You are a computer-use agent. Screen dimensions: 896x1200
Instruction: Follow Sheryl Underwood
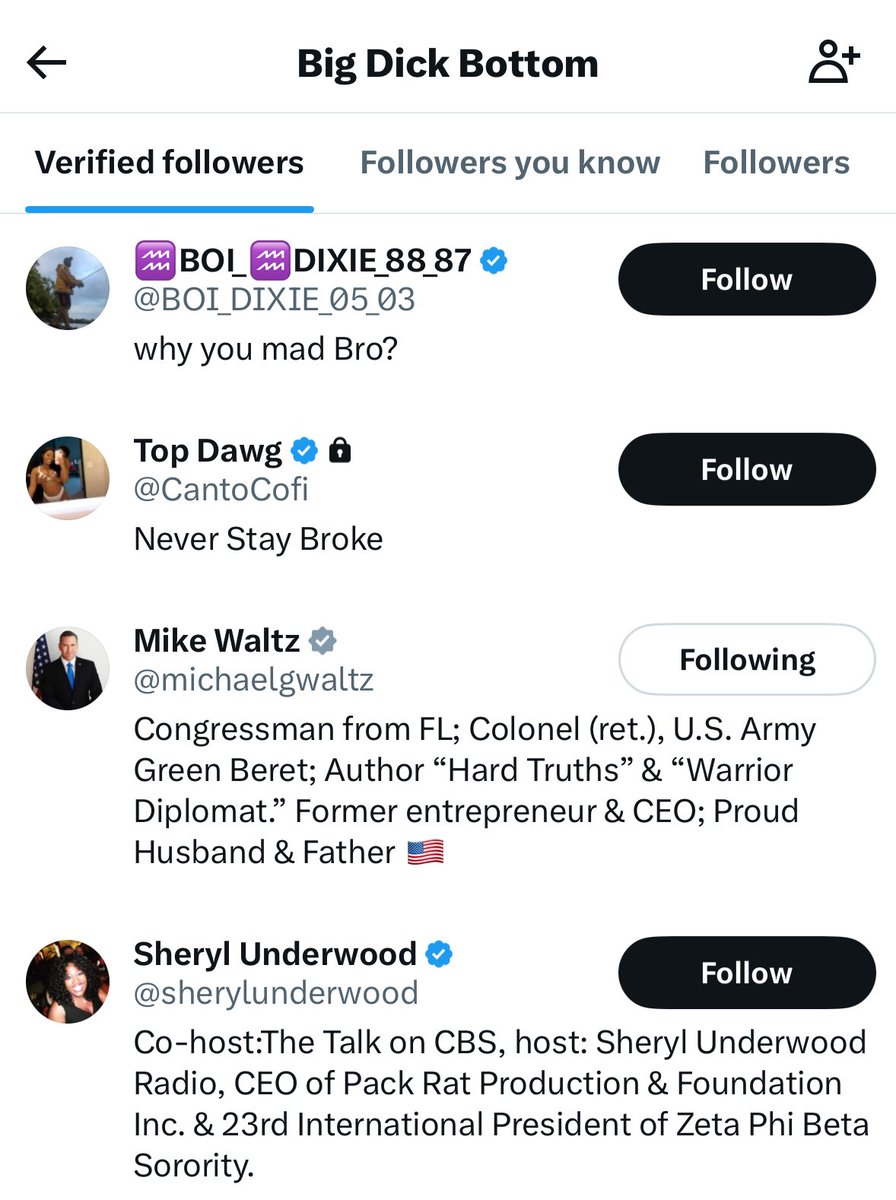click(x=746, y=973)
